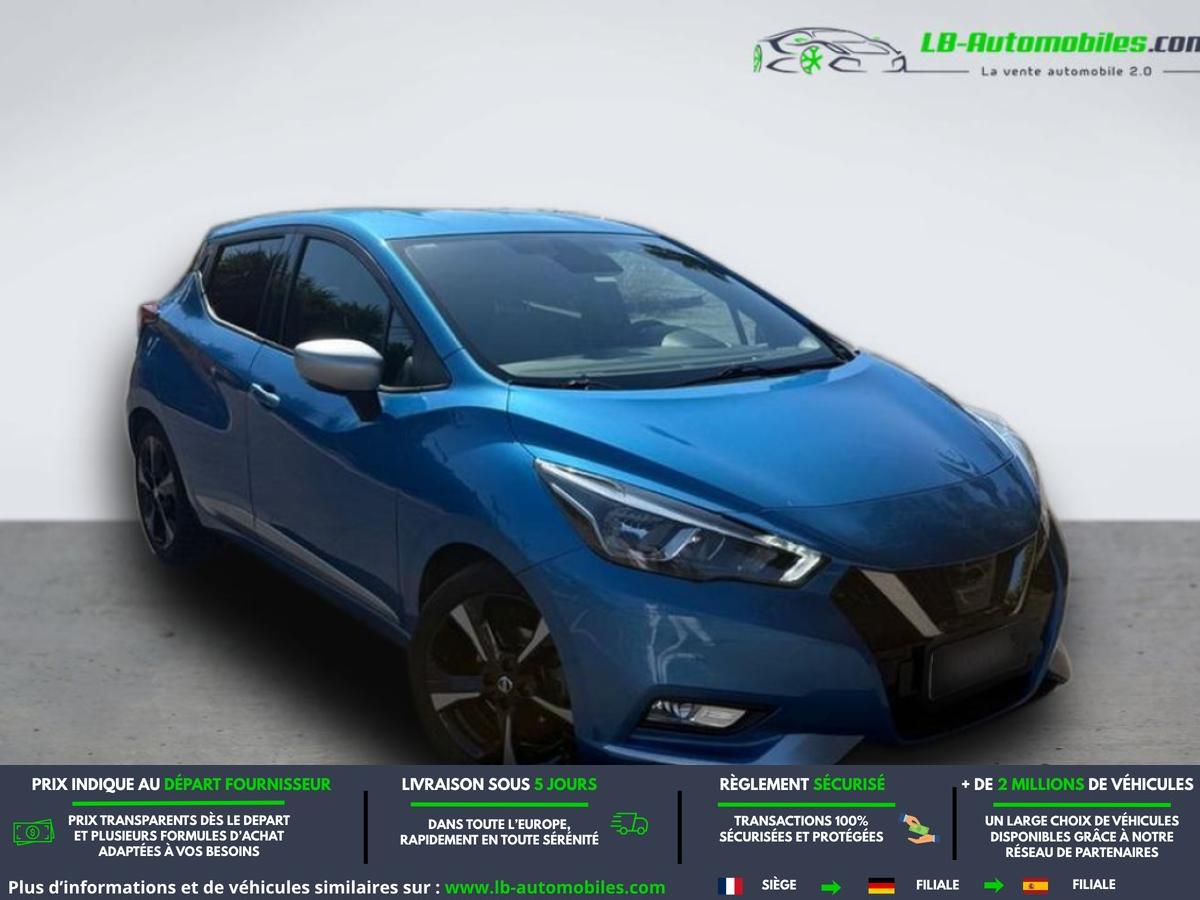Click the French flag icon
Image resolution: width=1200 pixels, height=900 pixels.
tap(730, 886)
